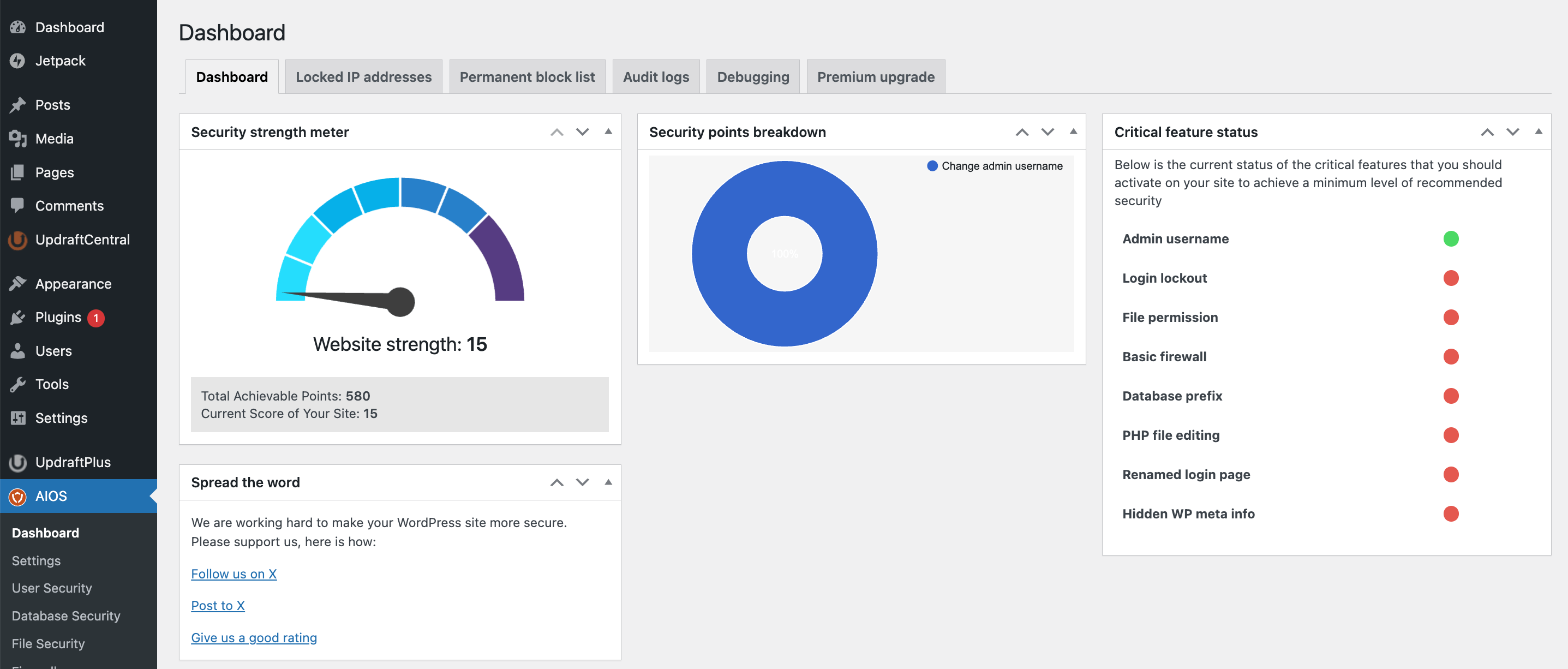The height and width of the screenshot is (669, 1568).
Task: Click the UpdraftCentral sidebar icon
Action: [x=17, y=240]
